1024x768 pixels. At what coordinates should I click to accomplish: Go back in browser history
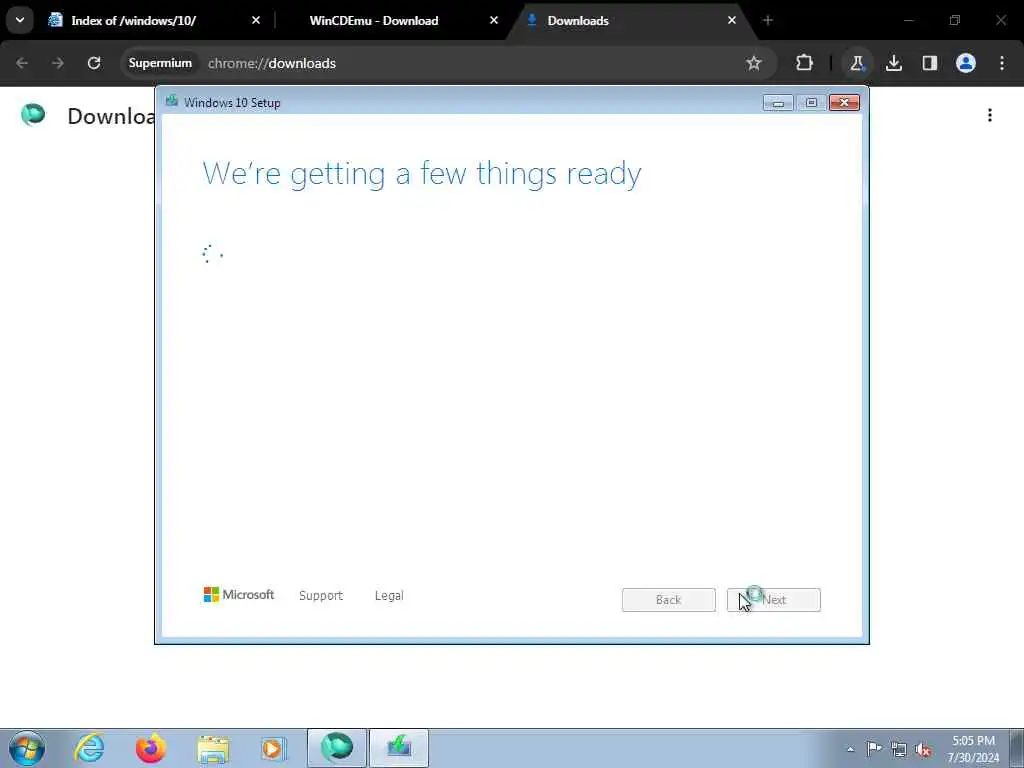click(x=22, y=63)
